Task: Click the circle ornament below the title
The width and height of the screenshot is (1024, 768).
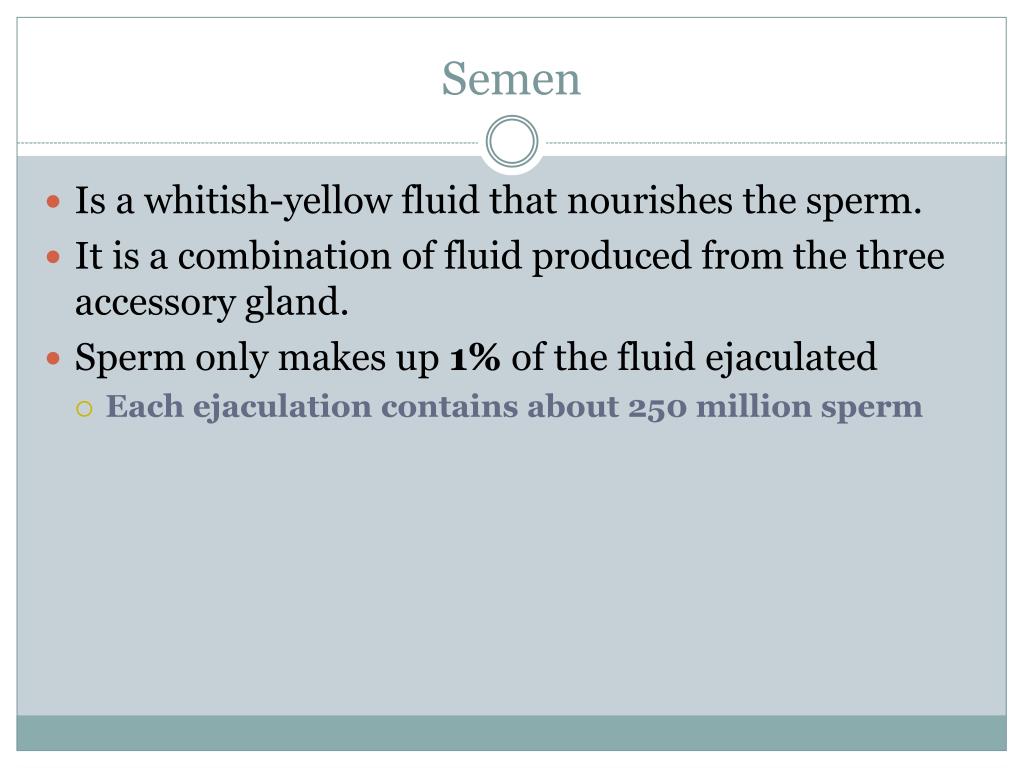Action: pyautogui.click(x=512, y=141)
